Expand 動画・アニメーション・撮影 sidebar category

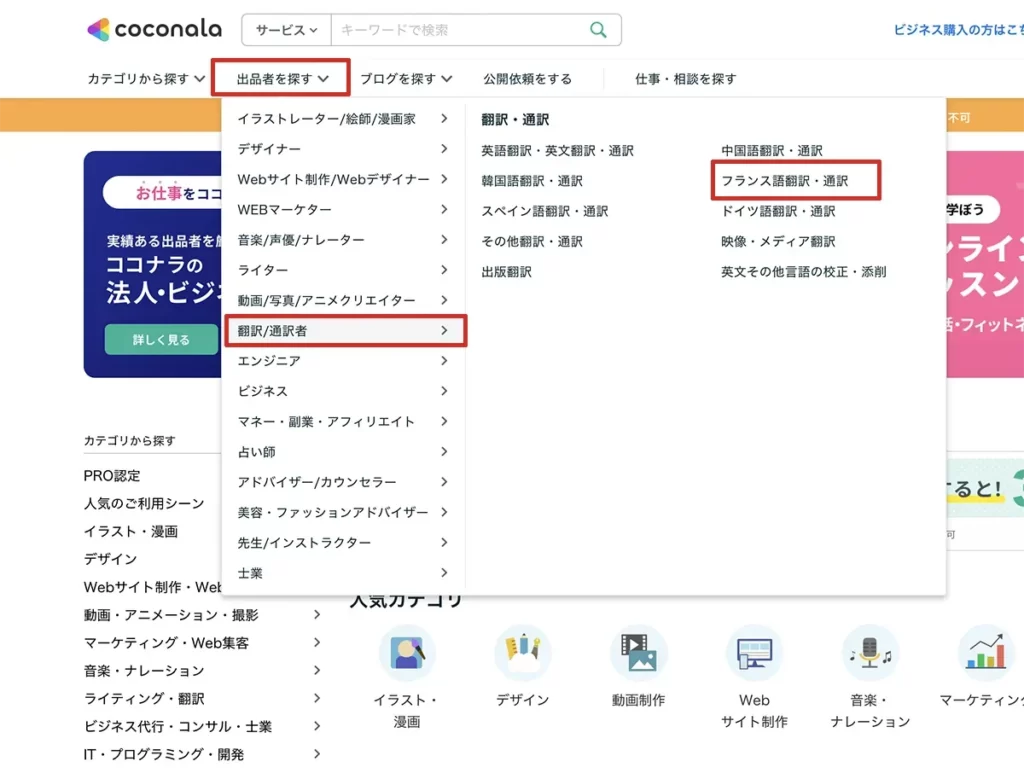click(202, 615)
